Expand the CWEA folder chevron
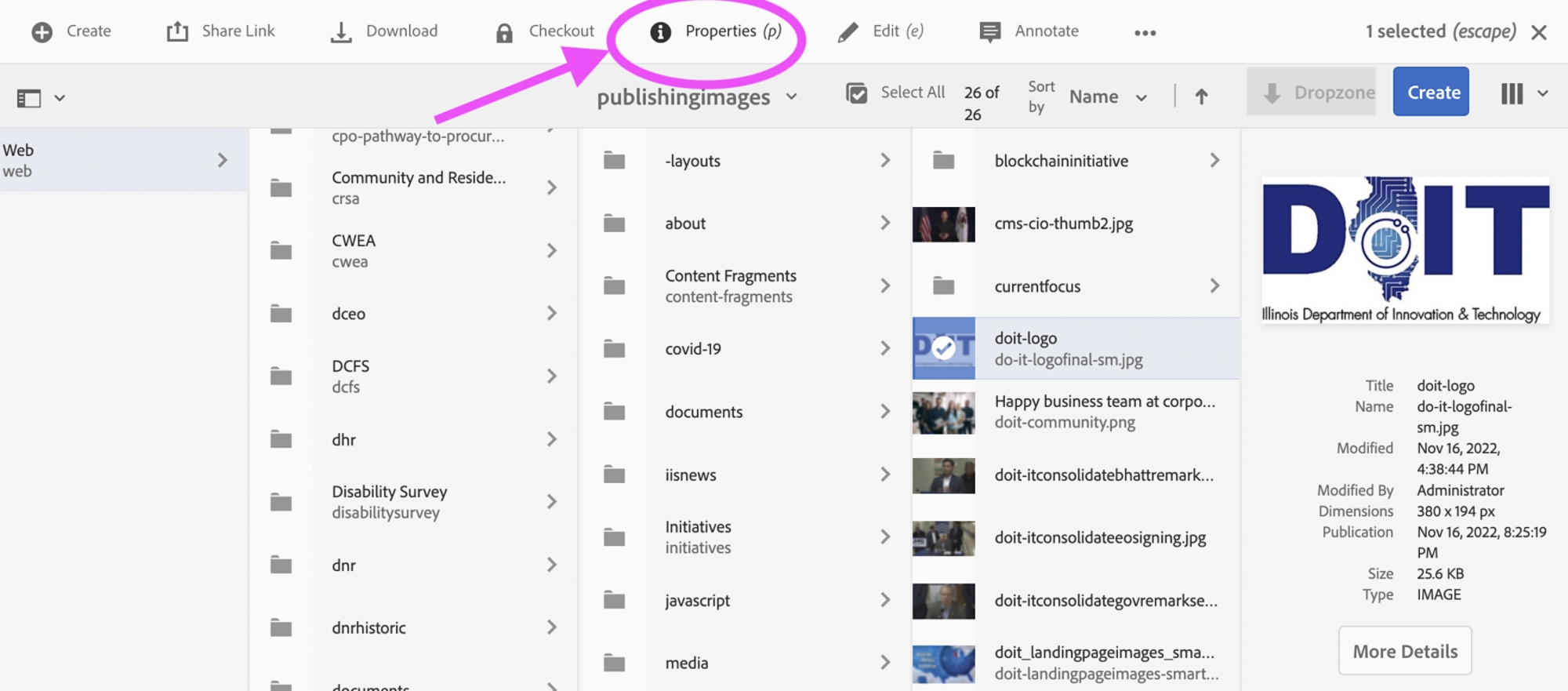Image resolution: width=1568 pixels, height=691 pixels. (x=552, y=251)
